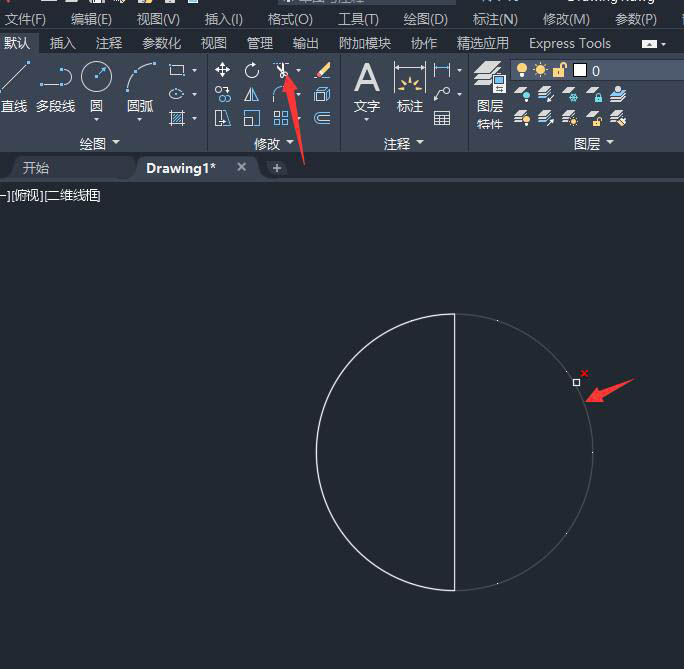Select the Move tool in Modify panel
The image size is (684, 669).
coord(222,70)
